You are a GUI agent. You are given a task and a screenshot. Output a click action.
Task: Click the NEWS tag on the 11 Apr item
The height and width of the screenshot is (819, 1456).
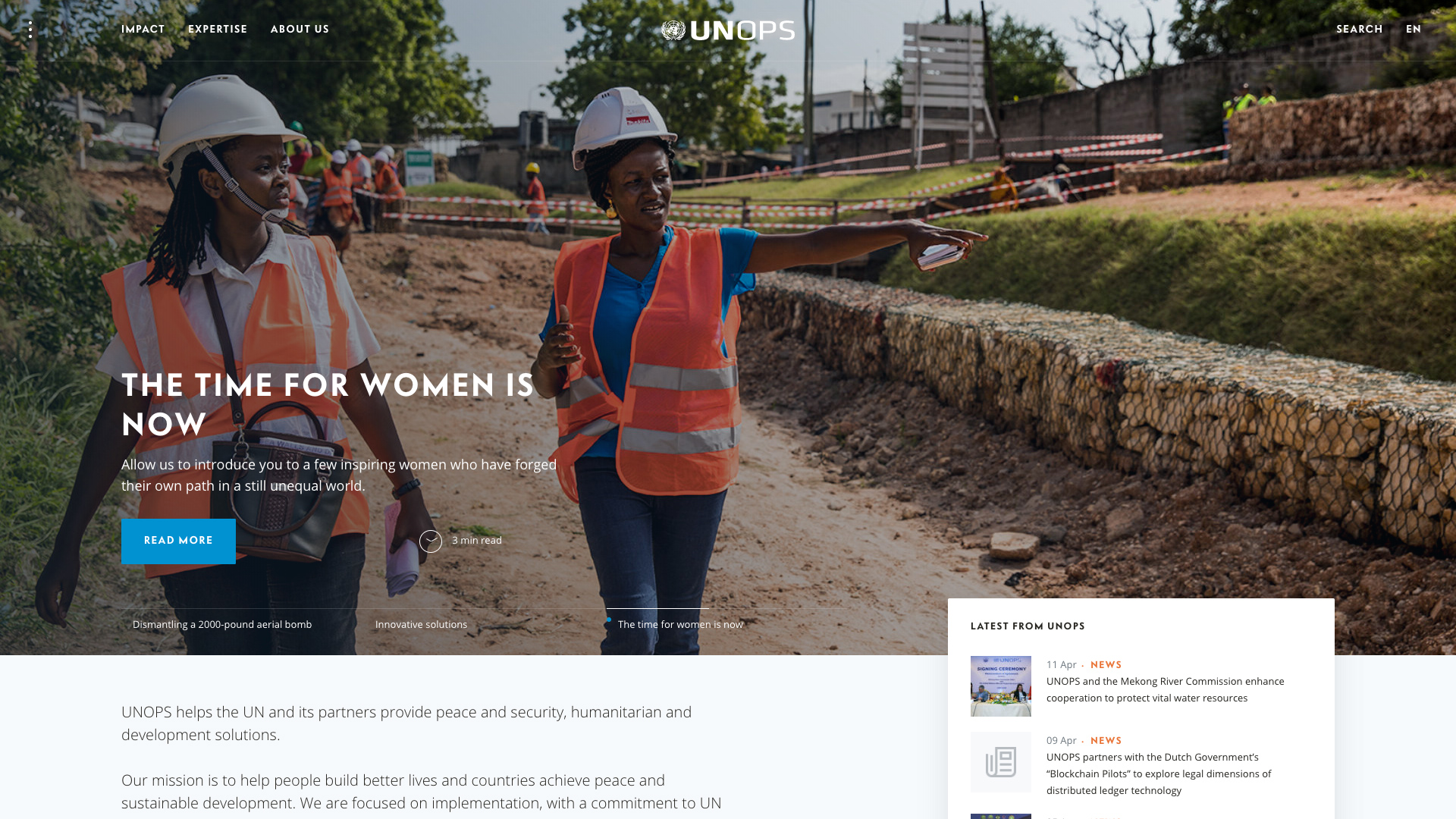[1106, 664]
